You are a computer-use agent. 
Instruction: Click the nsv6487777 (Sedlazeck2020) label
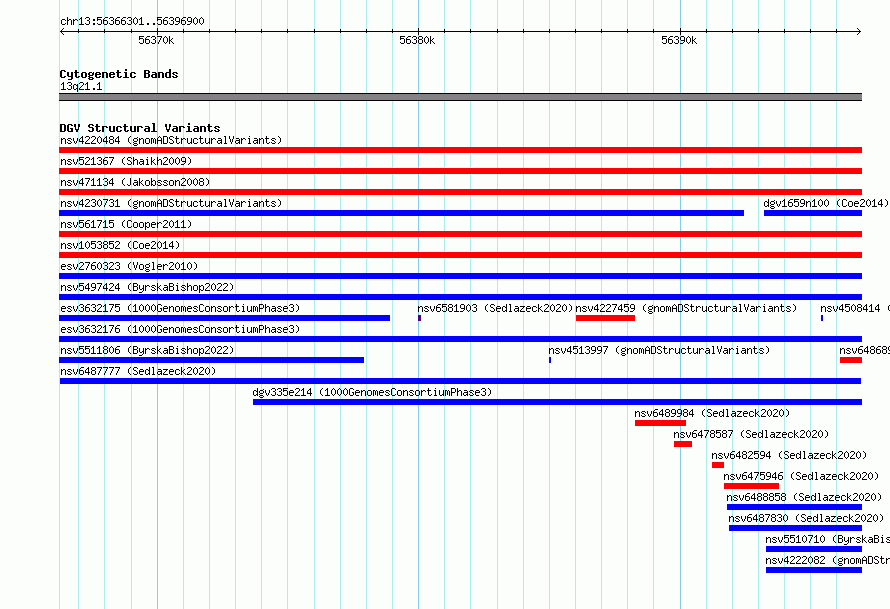138,371
